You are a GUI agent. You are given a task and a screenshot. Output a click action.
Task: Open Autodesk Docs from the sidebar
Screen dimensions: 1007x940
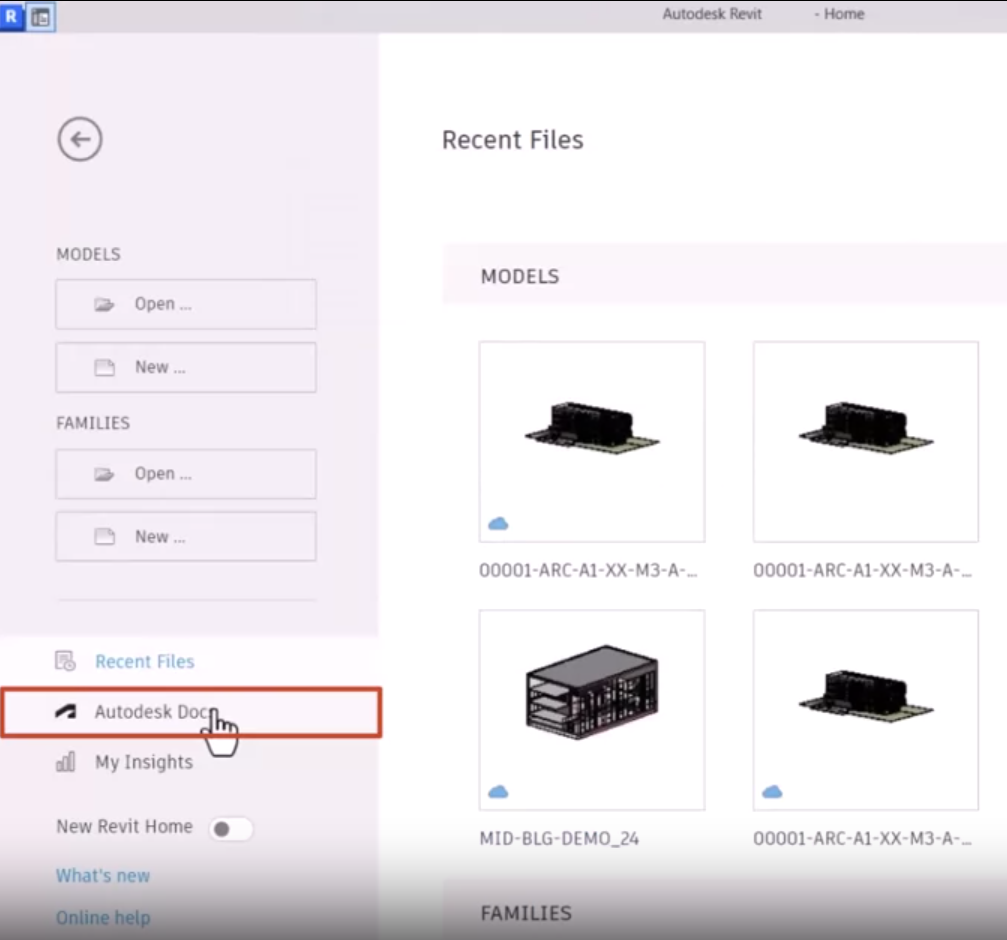(x=191, y=712)
